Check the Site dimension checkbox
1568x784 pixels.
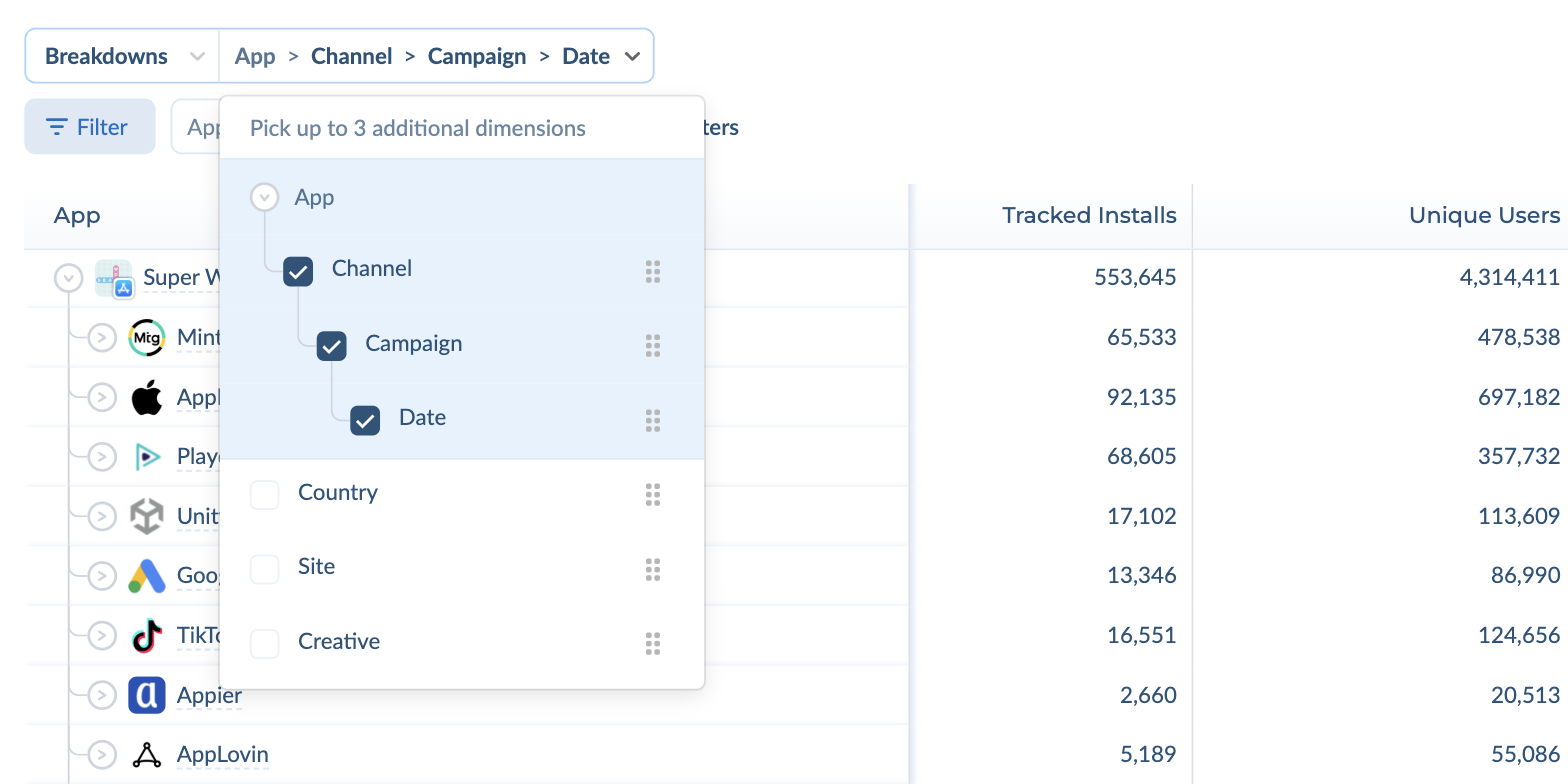tap(265, 569)
